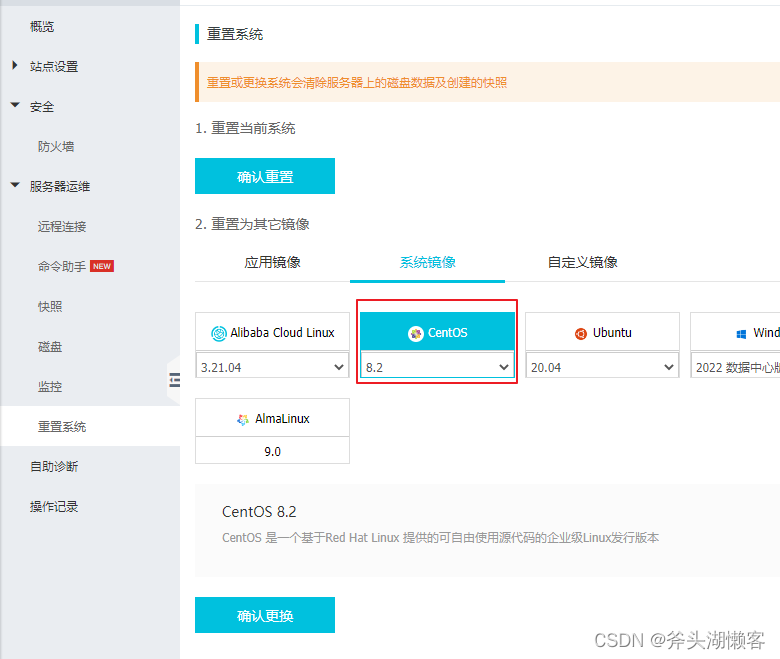Select the Ubuntu image card

coord(602,332)
